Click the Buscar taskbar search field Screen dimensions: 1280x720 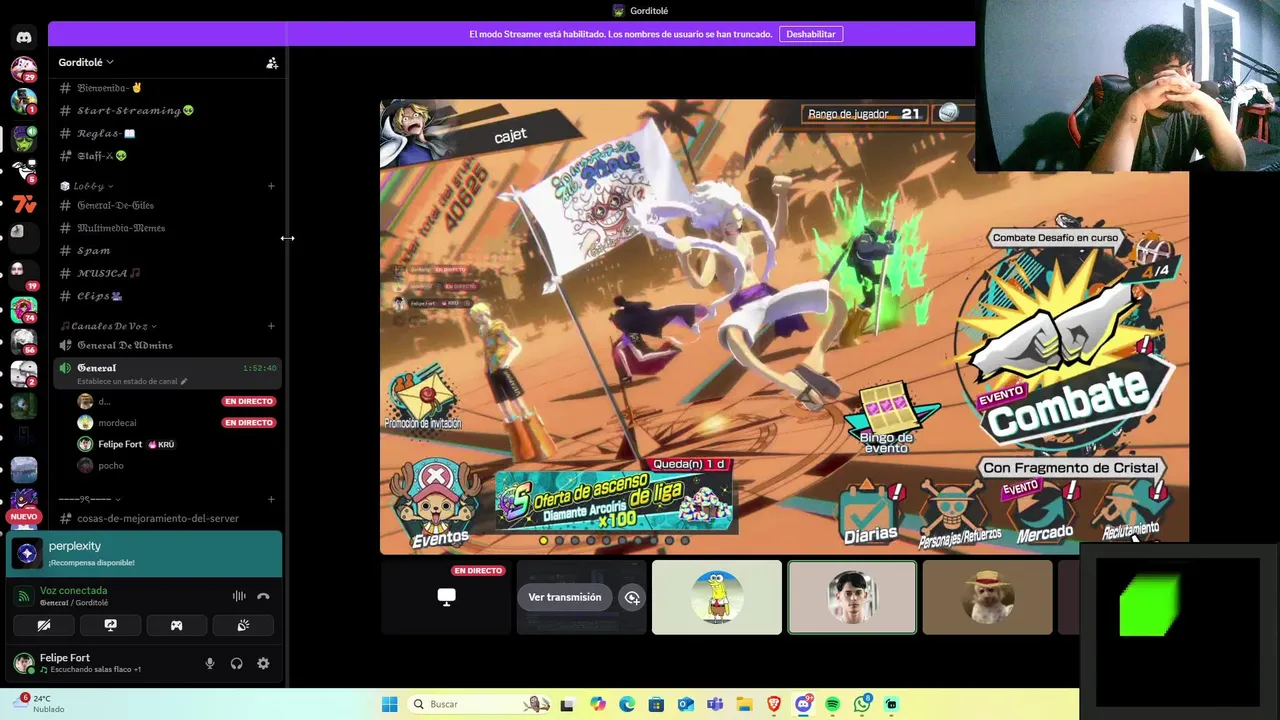478,704
